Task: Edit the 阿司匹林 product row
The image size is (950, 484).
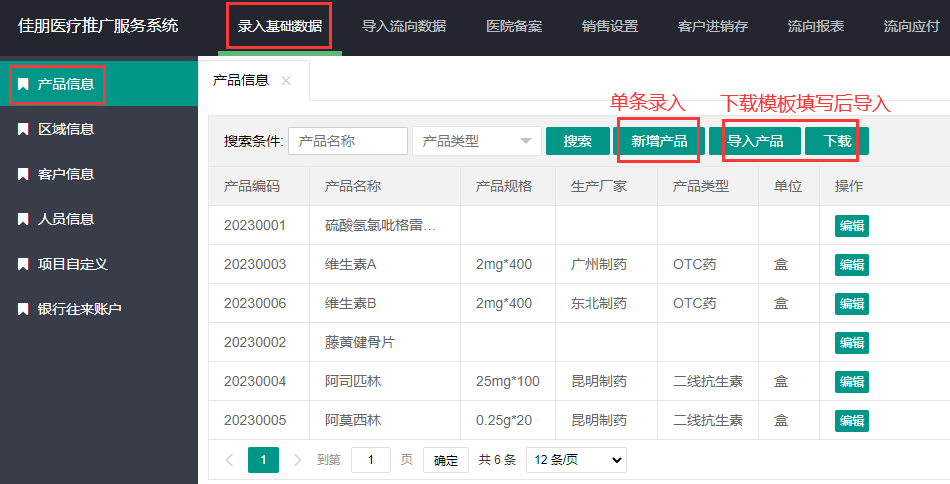Action: tap(851, 382)
